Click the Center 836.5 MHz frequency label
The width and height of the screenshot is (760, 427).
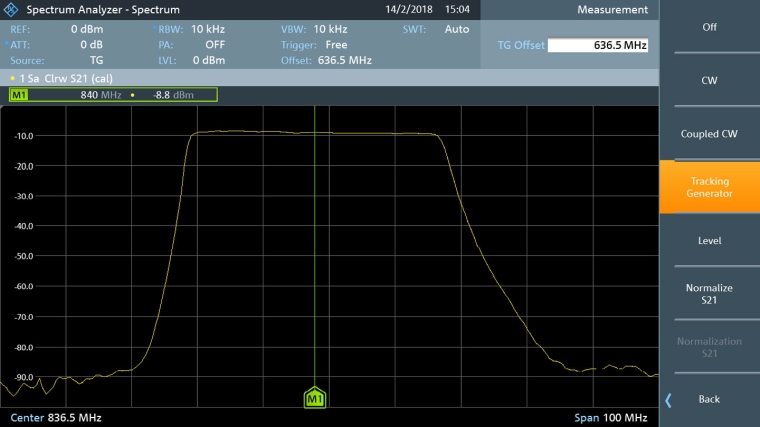(56, 417)
